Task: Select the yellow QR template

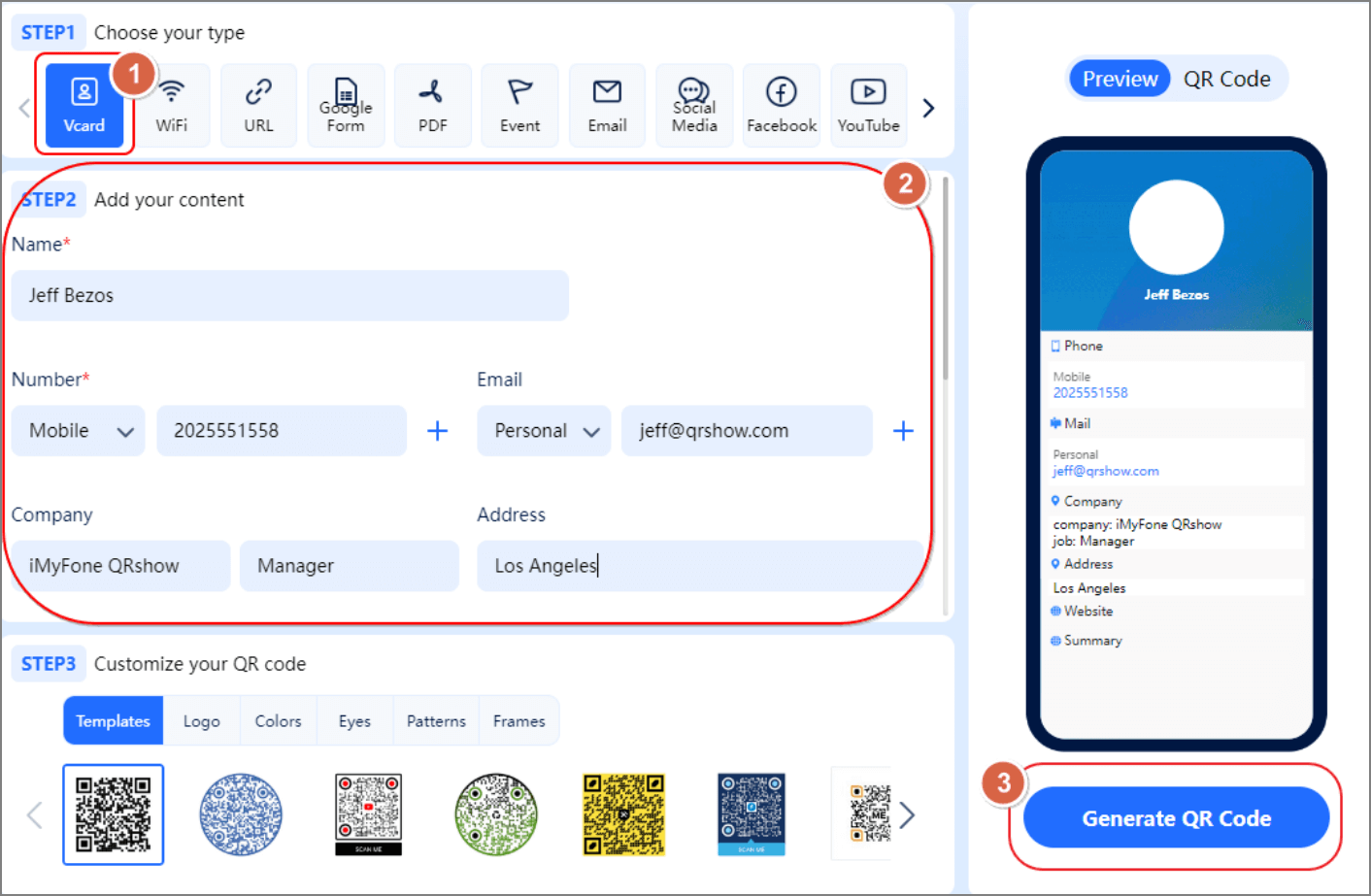Action: click(x=623, y=814)
